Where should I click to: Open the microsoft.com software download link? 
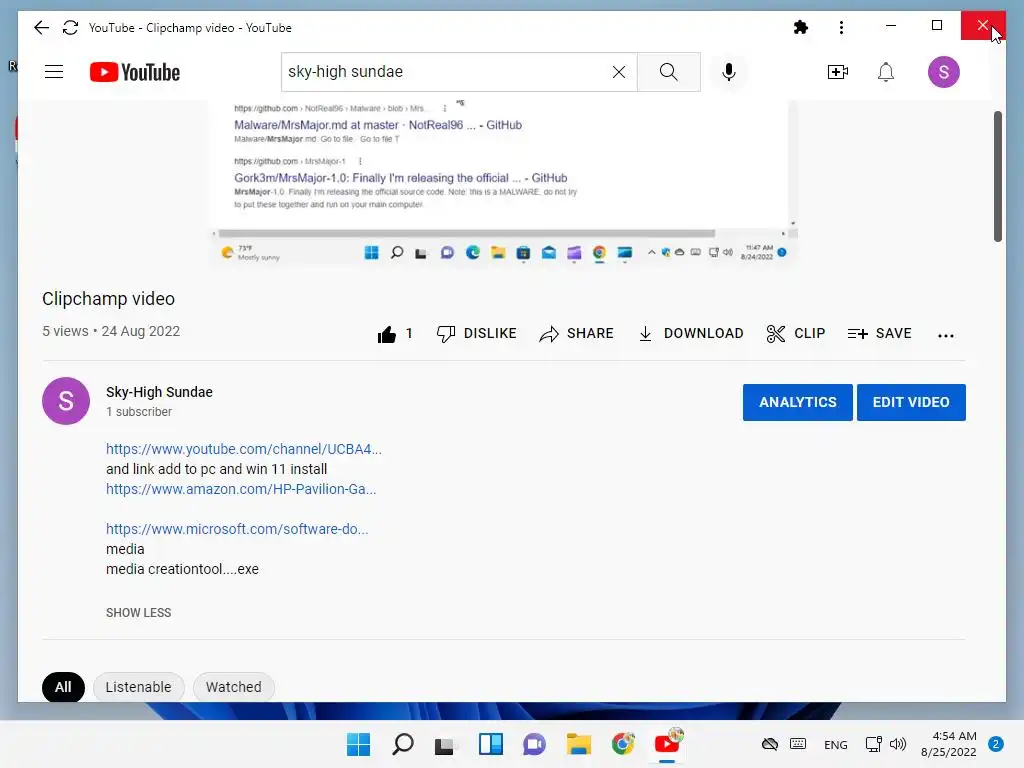237,529
